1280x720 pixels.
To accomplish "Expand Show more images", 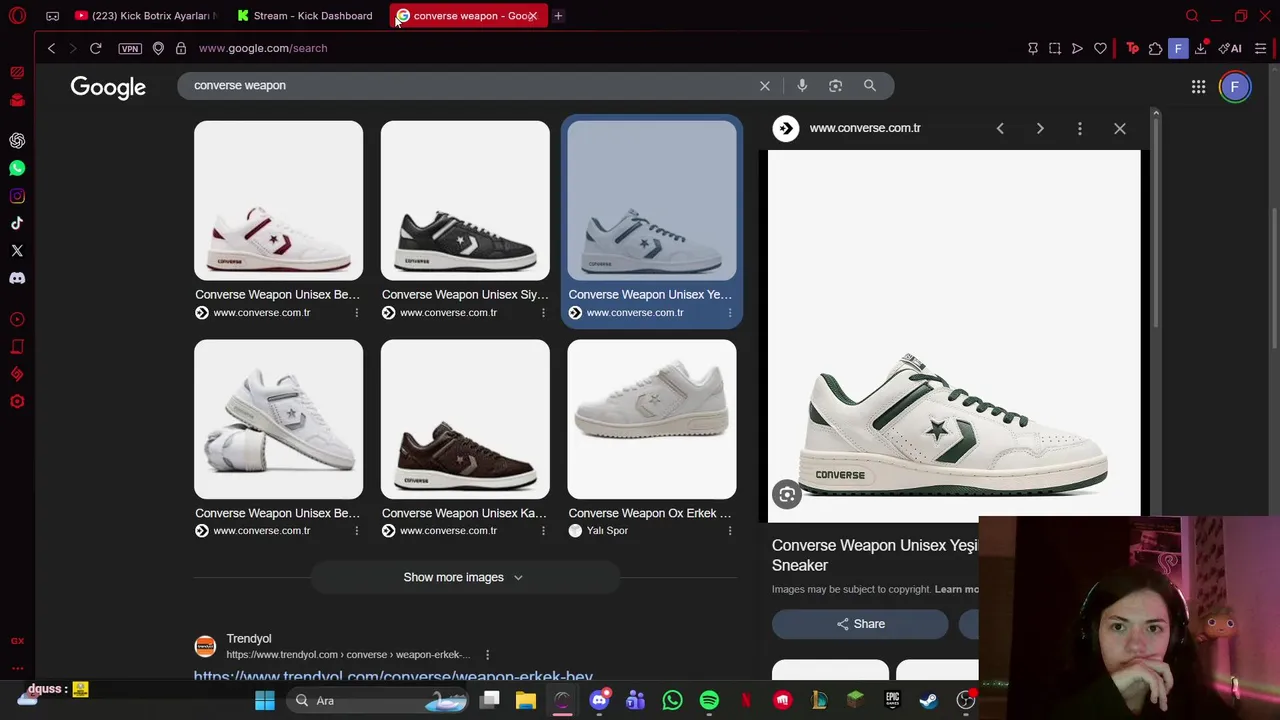I will click(464, 577).
